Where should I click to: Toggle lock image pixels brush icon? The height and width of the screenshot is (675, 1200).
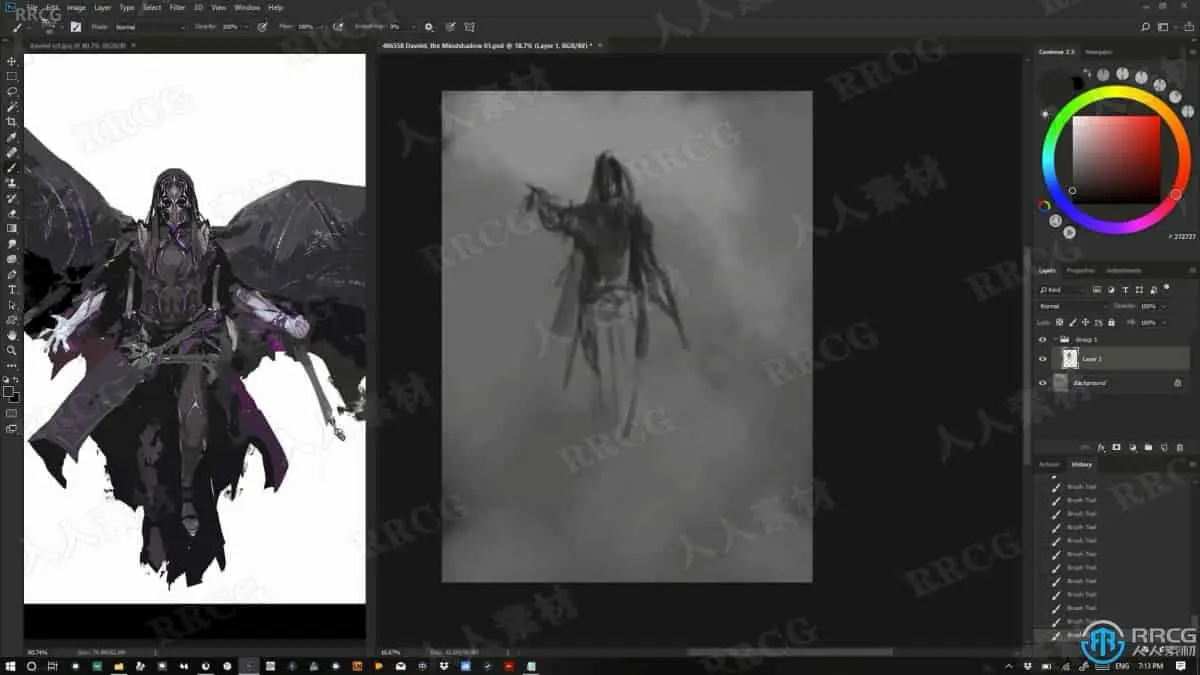pos(1073,322)
